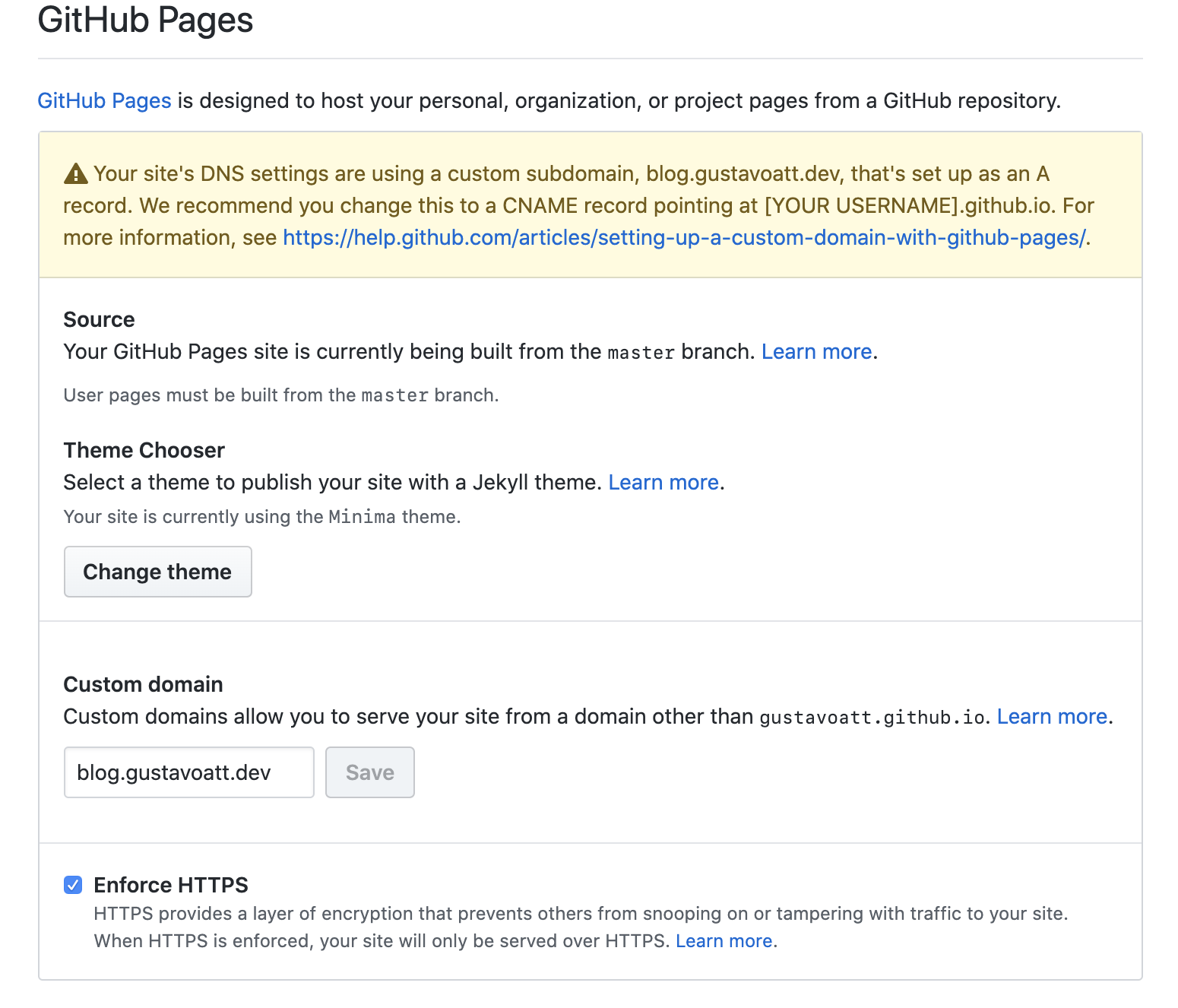
Task: Open the GitHub Pages link at the top
Action: pos(103,100)
